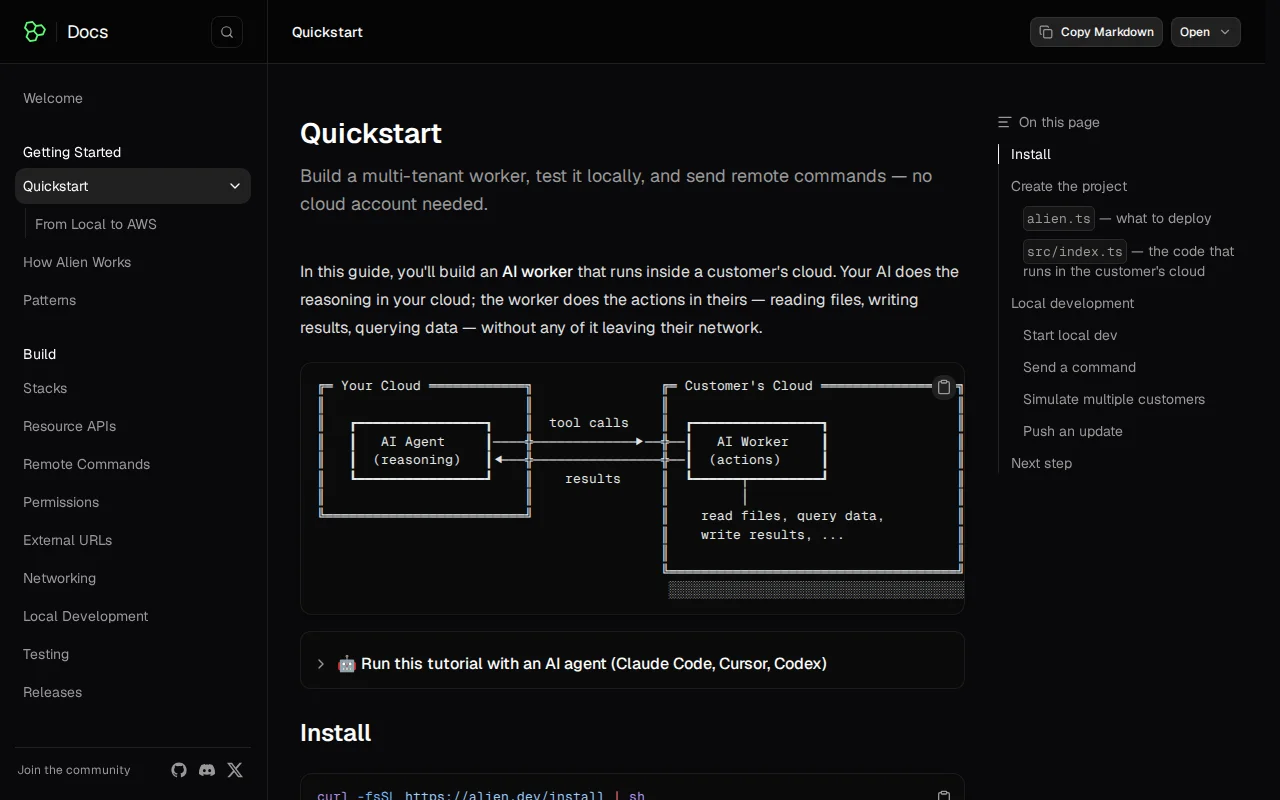The height and width of the screenshot is (800, 1280).
Task: Open Permissions page
Action: 61,502
